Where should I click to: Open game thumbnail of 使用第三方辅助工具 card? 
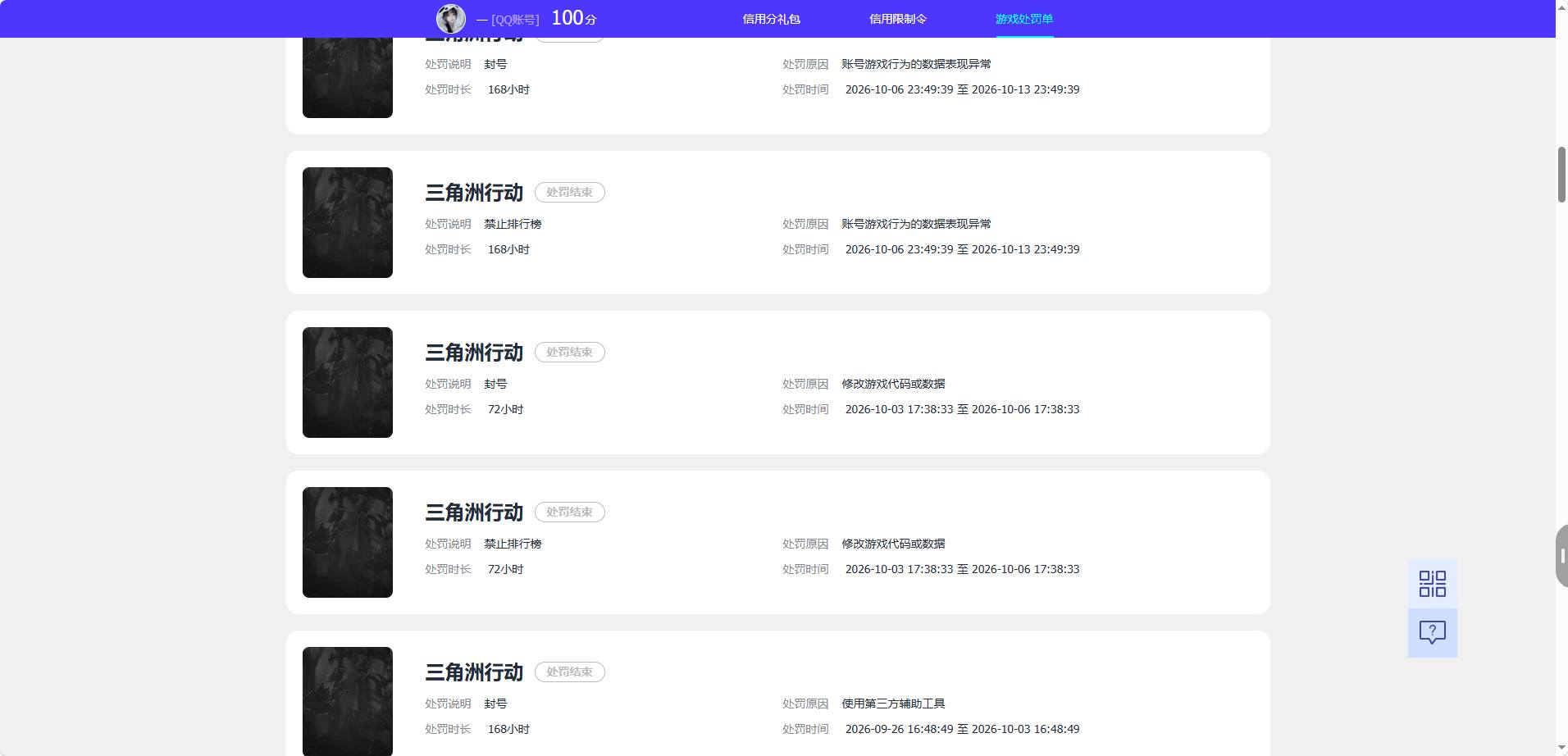point(348,701)
